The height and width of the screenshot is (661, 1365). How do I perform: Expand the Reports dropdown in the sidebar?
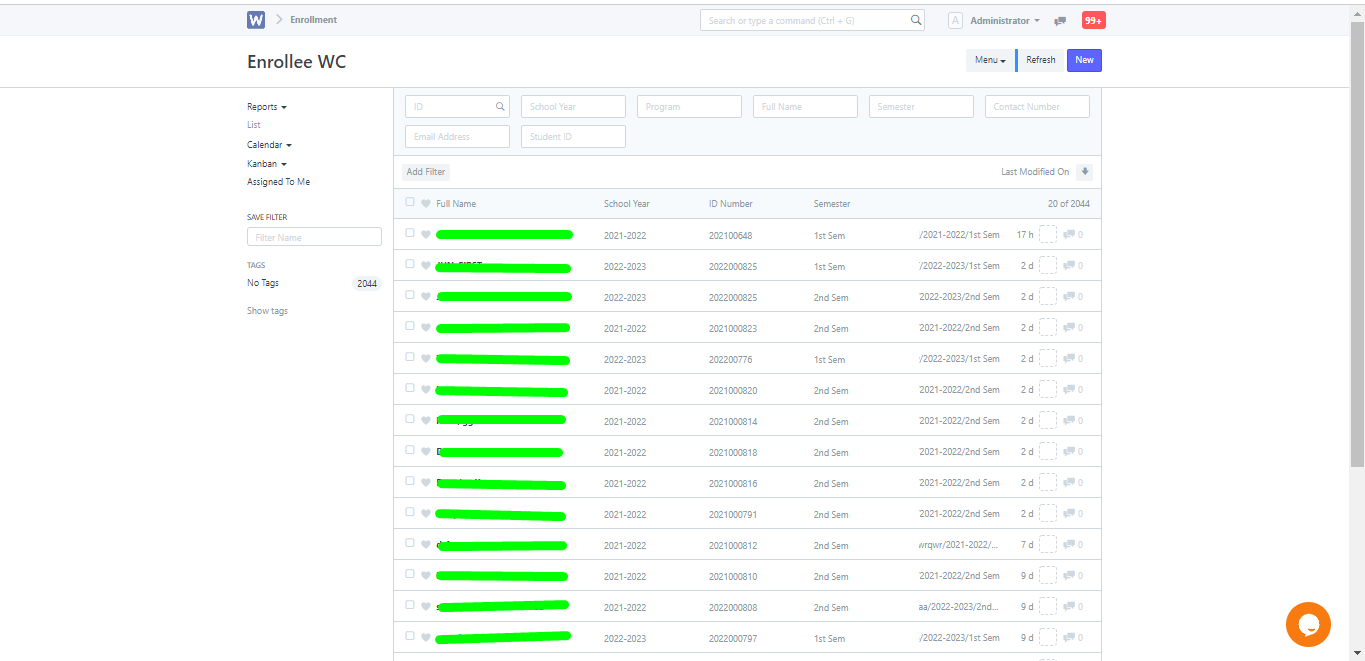coord(267,107)
